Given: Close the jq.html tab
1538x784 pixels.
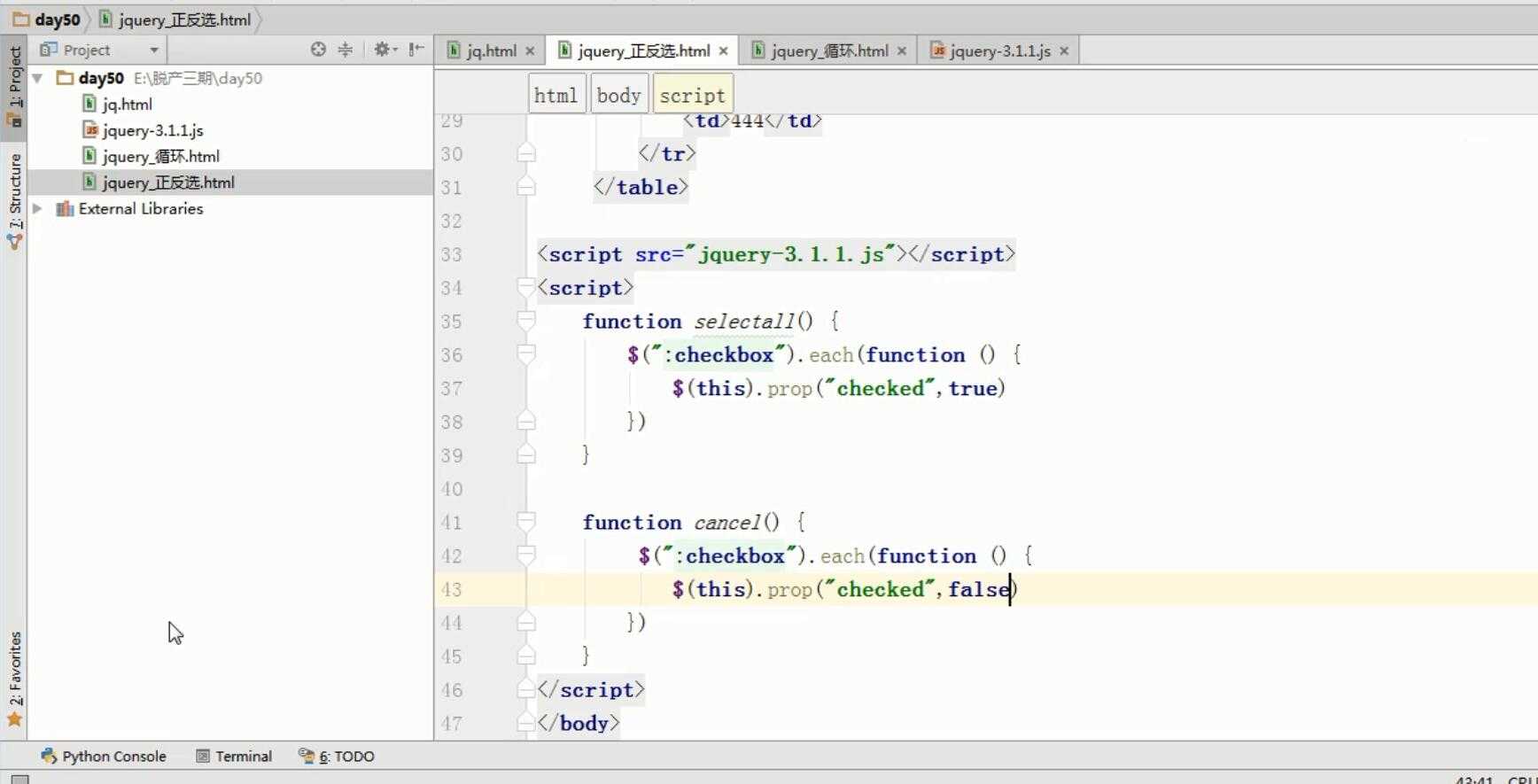Looking at the screenshot, I should pyautogui.click(x=530, y=51).
